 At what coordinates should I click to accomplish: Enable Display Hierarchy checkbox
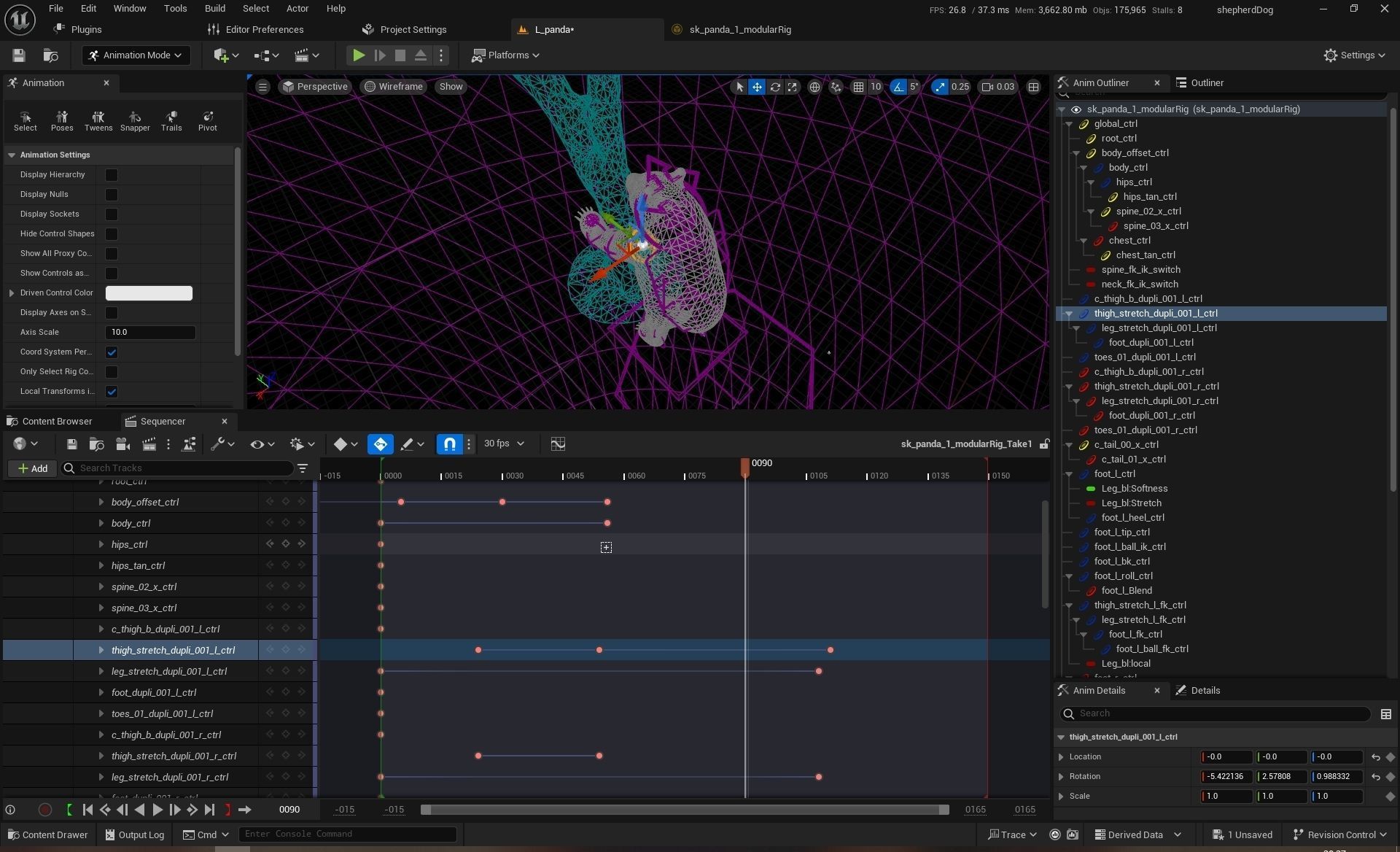click(x=112, y=175)
